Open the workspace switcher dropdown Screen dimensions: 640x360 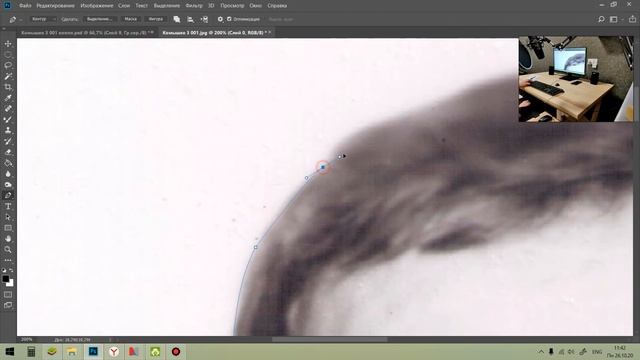[x=616, y=19]
